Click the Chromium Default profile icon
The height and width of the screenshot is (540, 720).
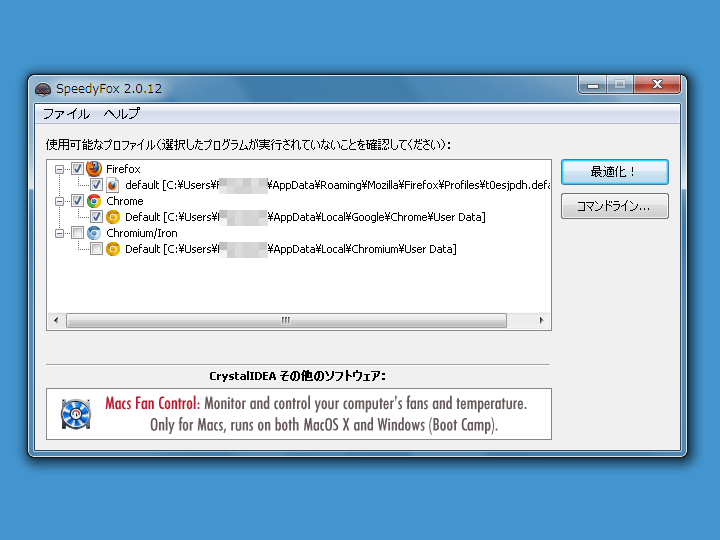coord(113,249)
